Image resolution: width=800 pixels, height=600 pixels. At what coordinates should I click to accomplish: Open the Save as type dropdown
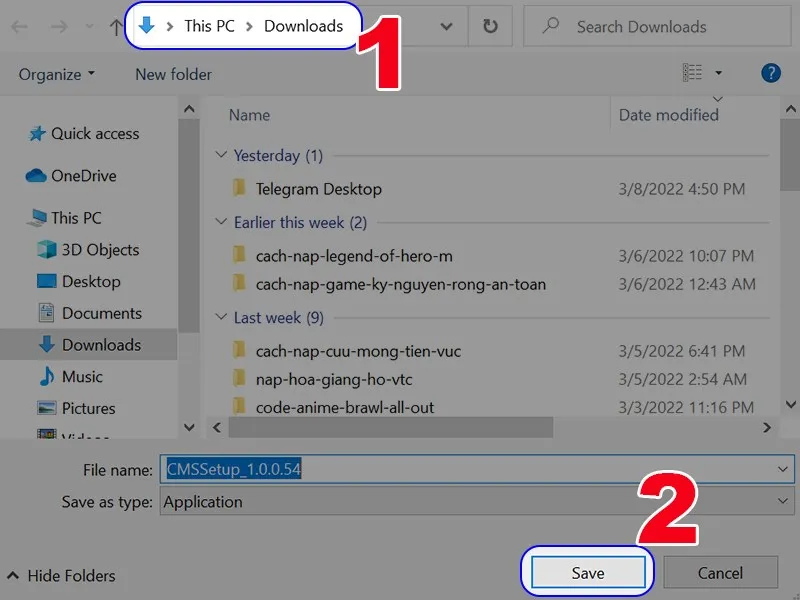(x=783, y=501)
